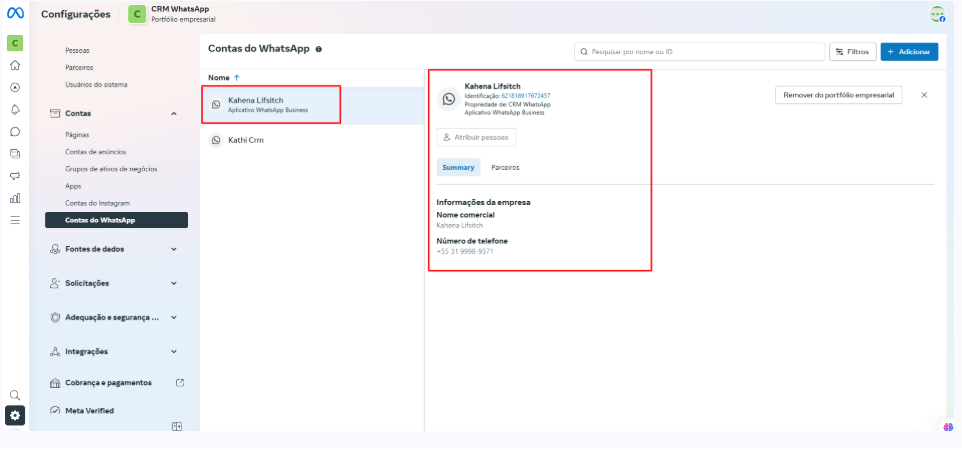Open Usuários do sistema

click(x=96, y=85)
